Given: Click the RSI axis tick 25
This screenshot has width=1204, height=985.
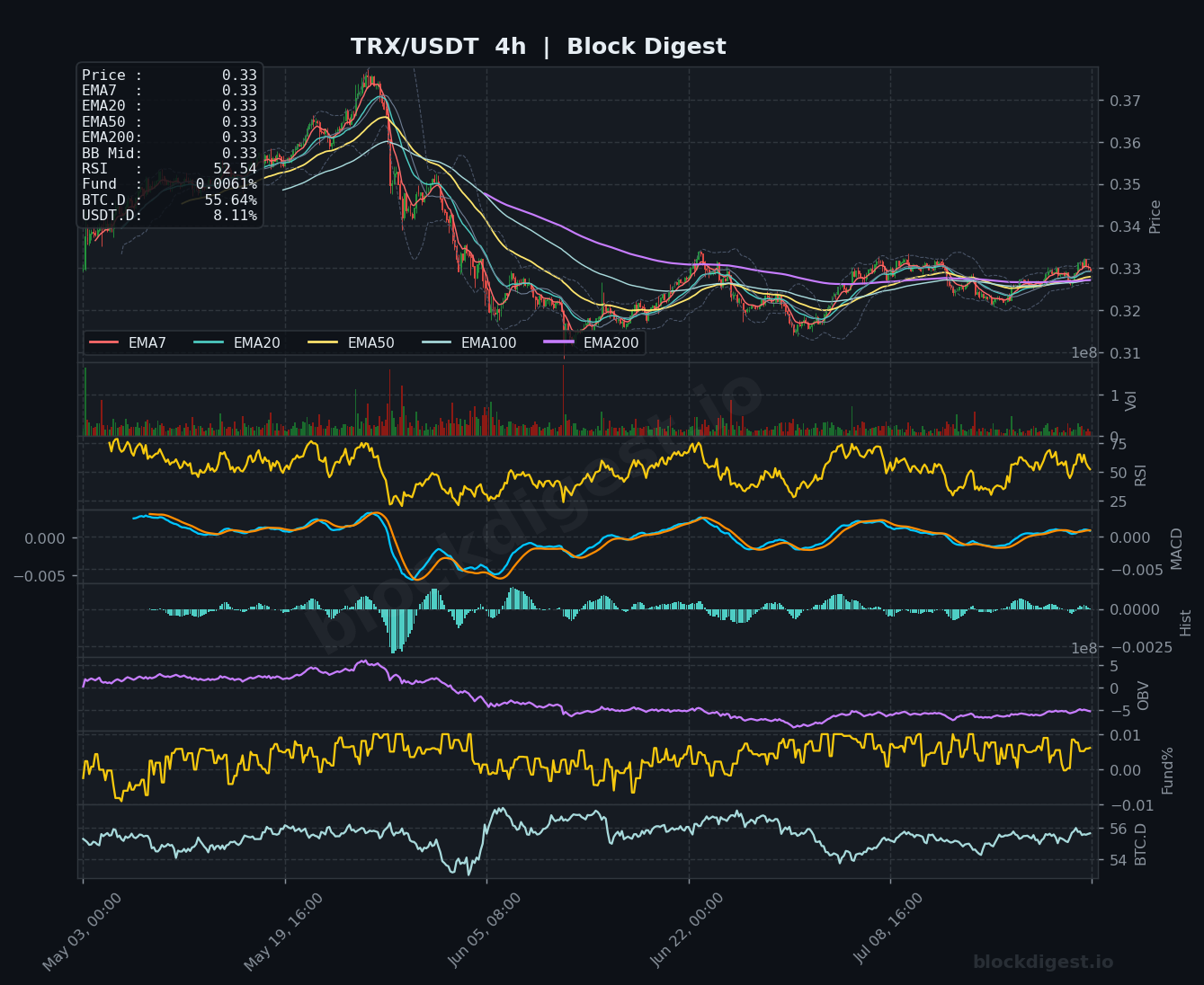Looking at the screenshot, I should pyautogui.click(x=1119, y=502).
